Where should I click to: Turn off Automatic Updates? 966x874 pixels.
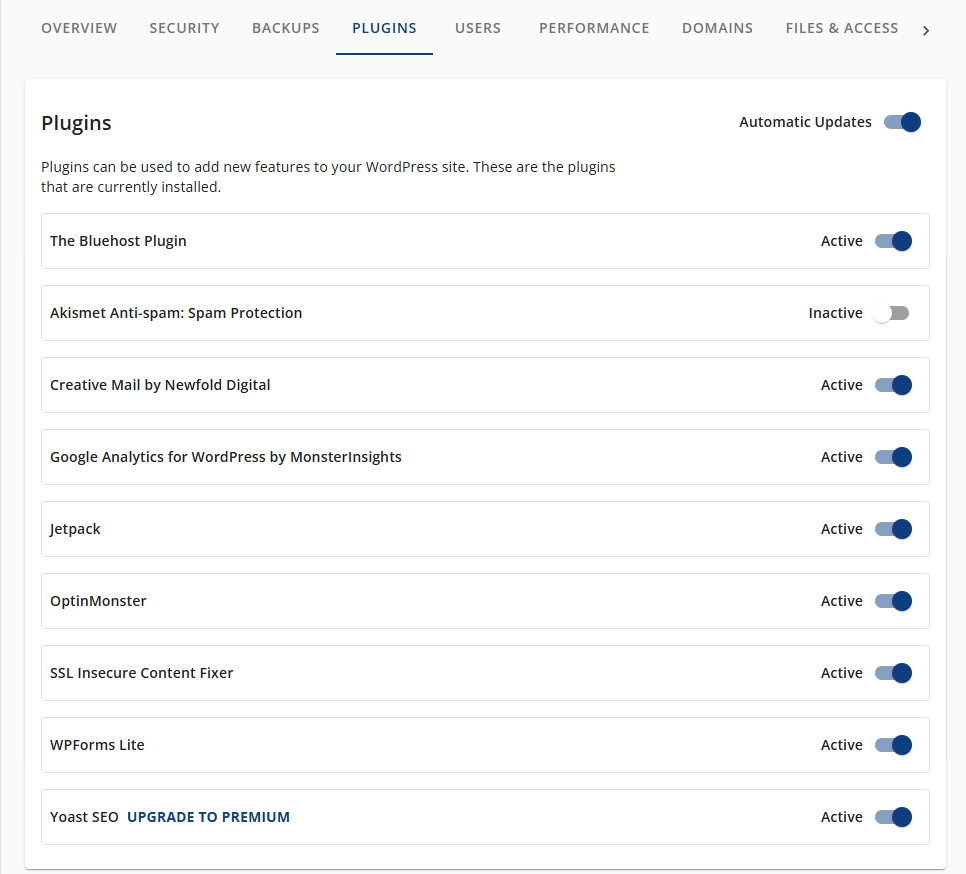point(901,121)
